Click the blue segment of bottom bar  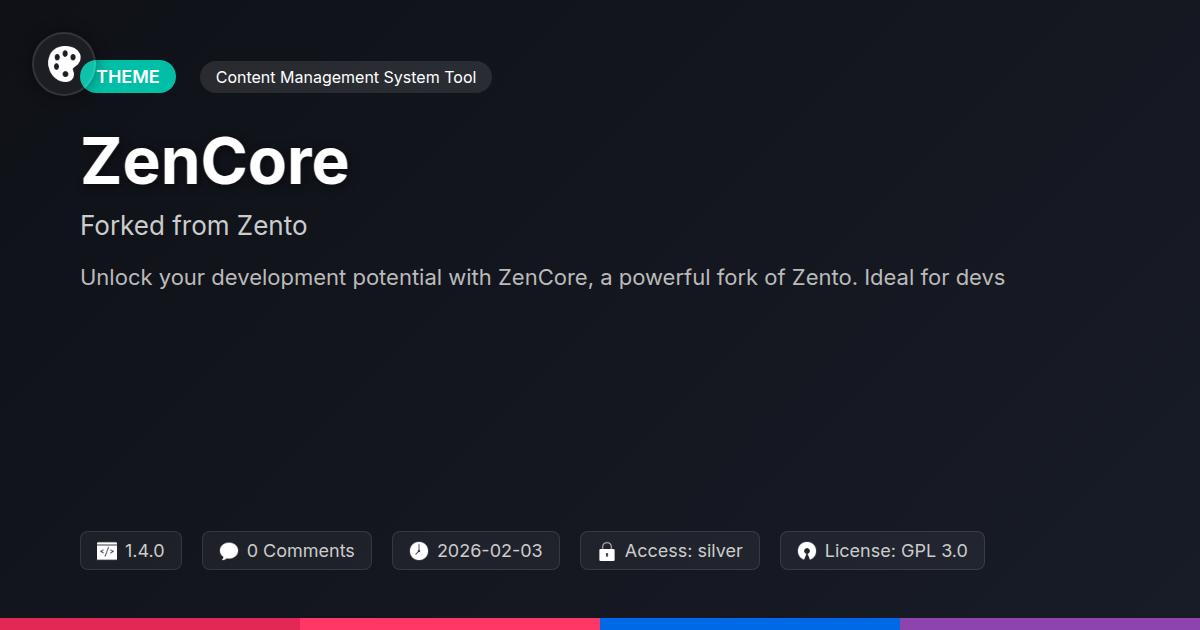(x=750, y=623)
